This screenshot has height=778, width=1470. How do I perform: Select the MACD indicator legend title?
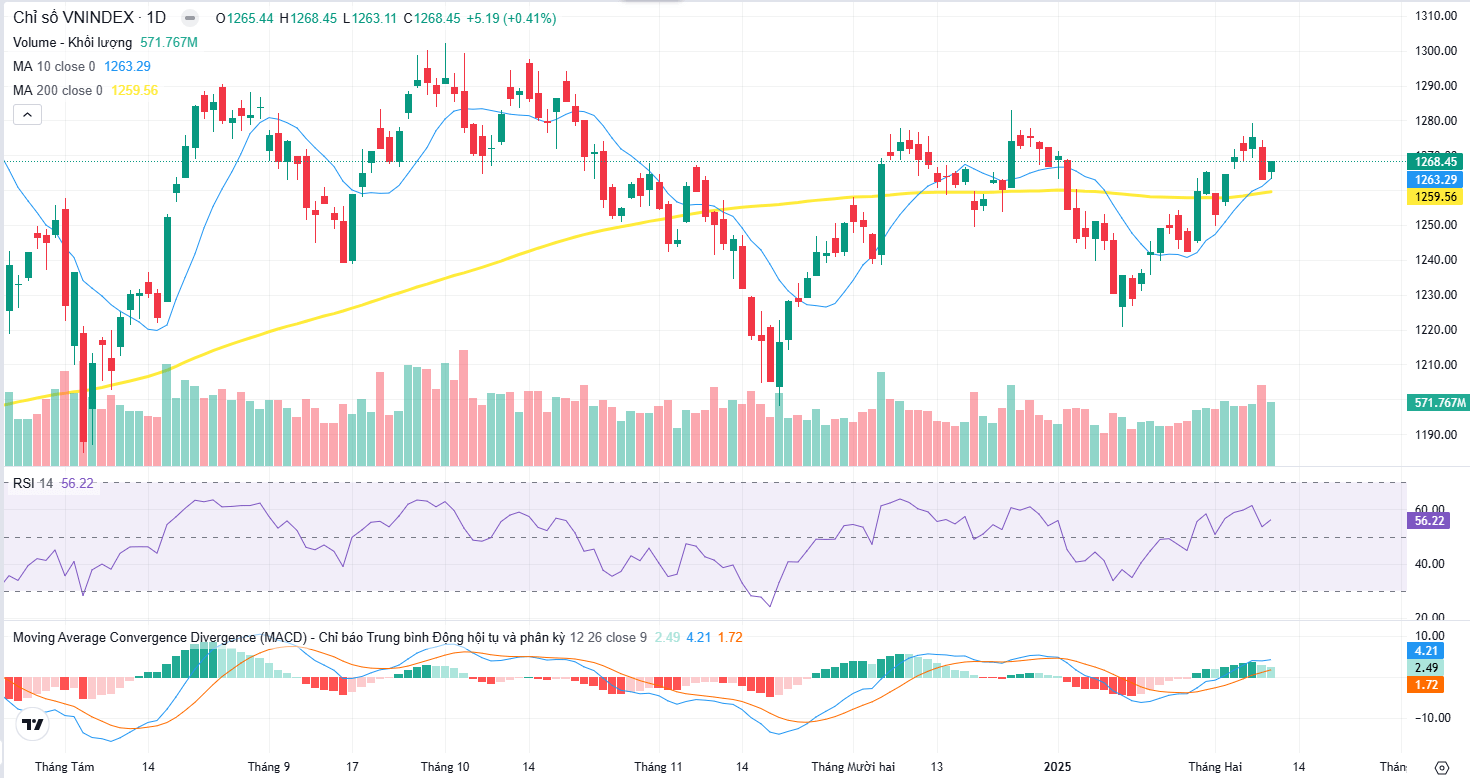(x=289, y=637)
